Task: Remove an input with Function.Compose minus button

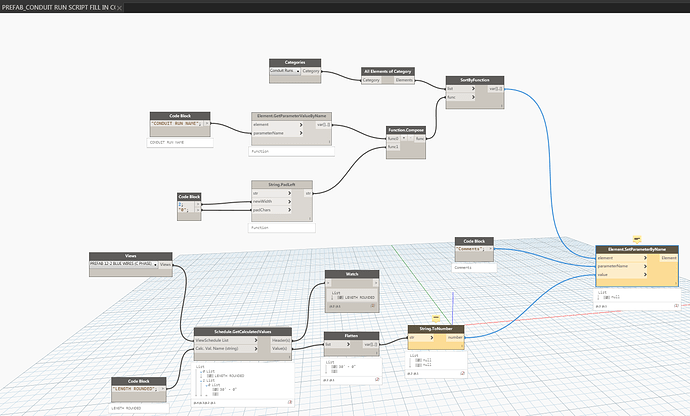Action: point(411,138)
